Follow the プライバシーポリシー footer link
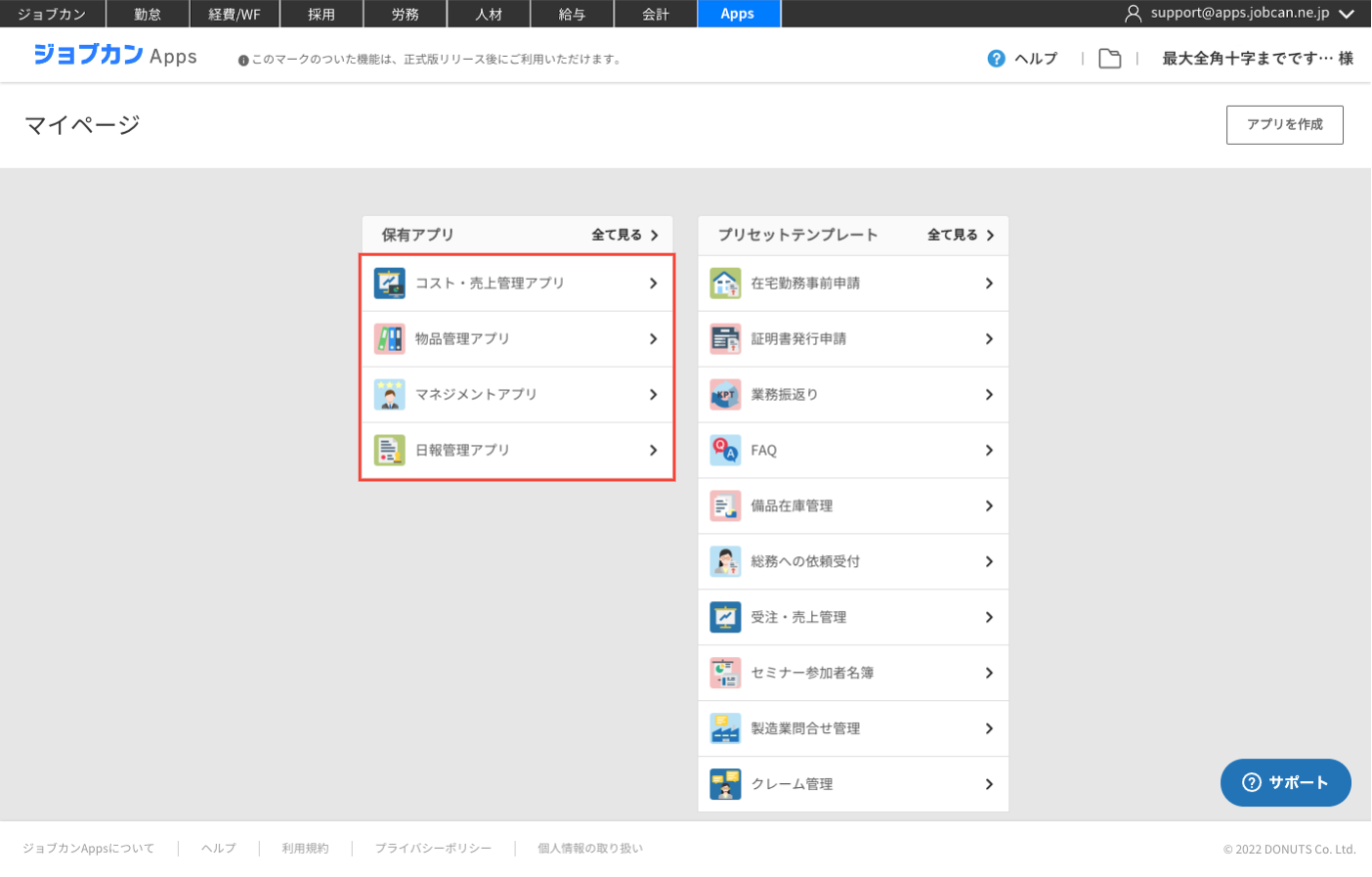Screen dimensions: 1372x877 click(x=433, y=849)
